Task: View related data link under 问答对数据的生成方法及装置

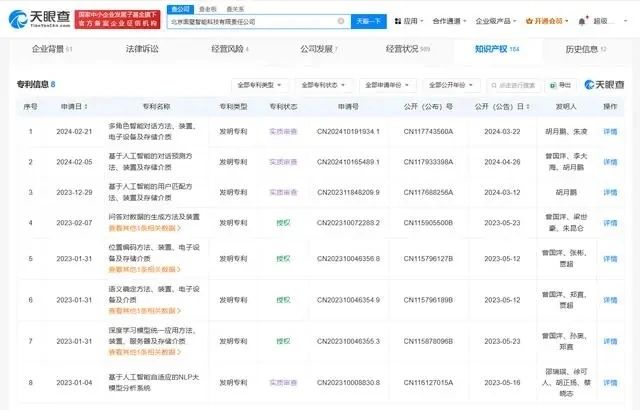Action: (144, 228)
